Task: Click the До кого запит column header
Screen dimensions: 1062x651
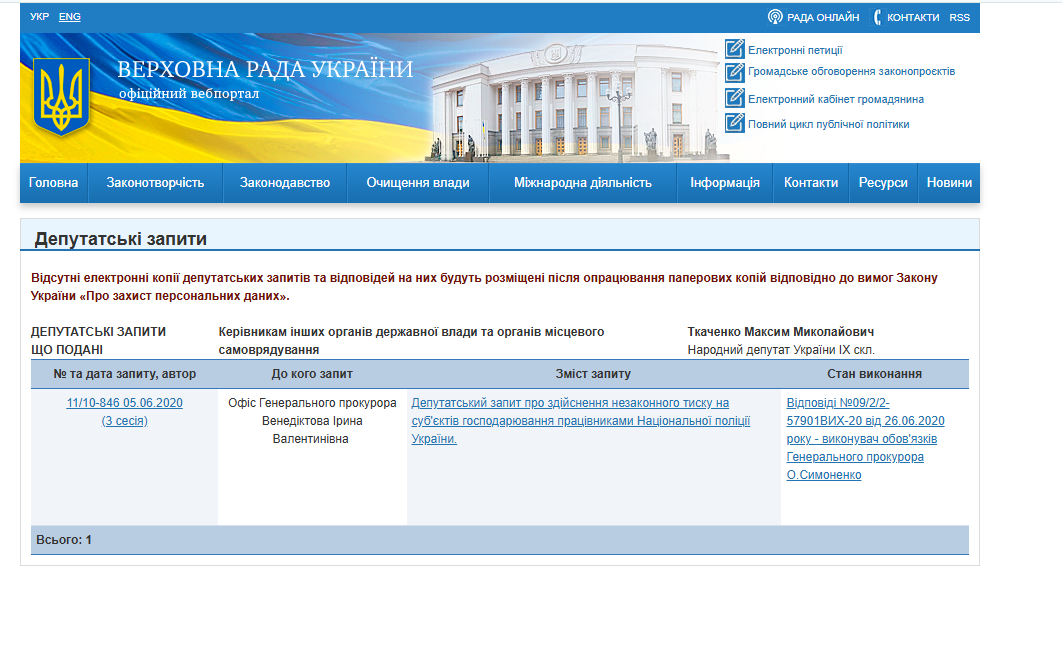Action: [312, 374]
